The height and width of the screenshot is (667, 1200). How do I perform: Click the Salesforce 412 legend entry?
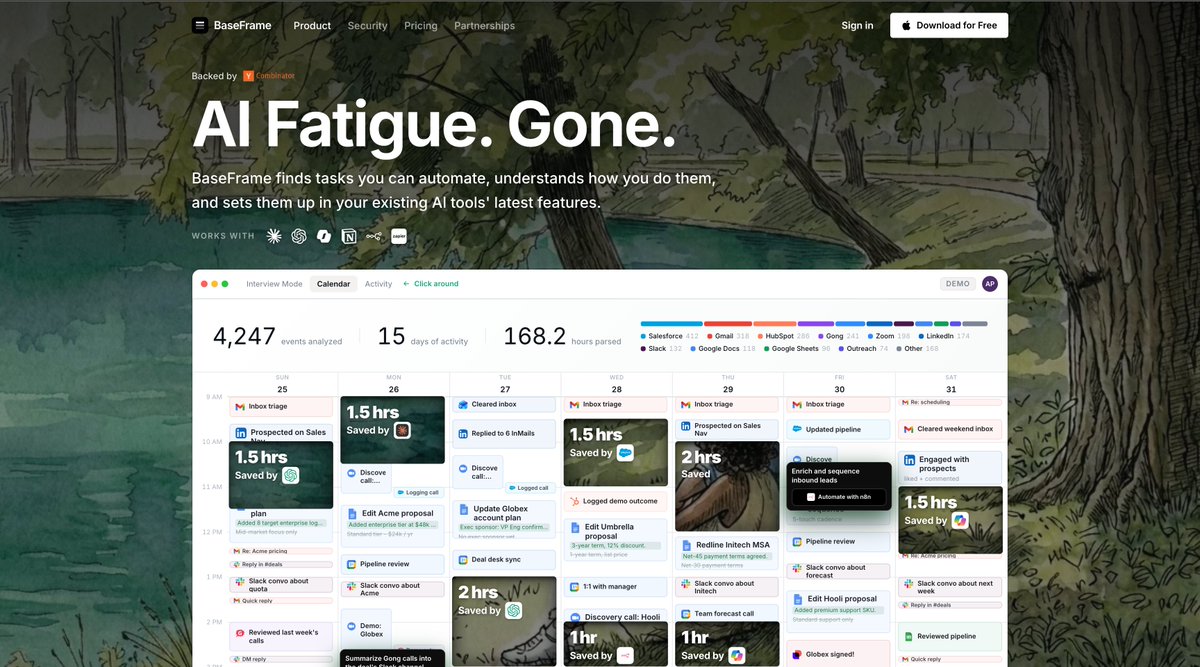(670, 336)
